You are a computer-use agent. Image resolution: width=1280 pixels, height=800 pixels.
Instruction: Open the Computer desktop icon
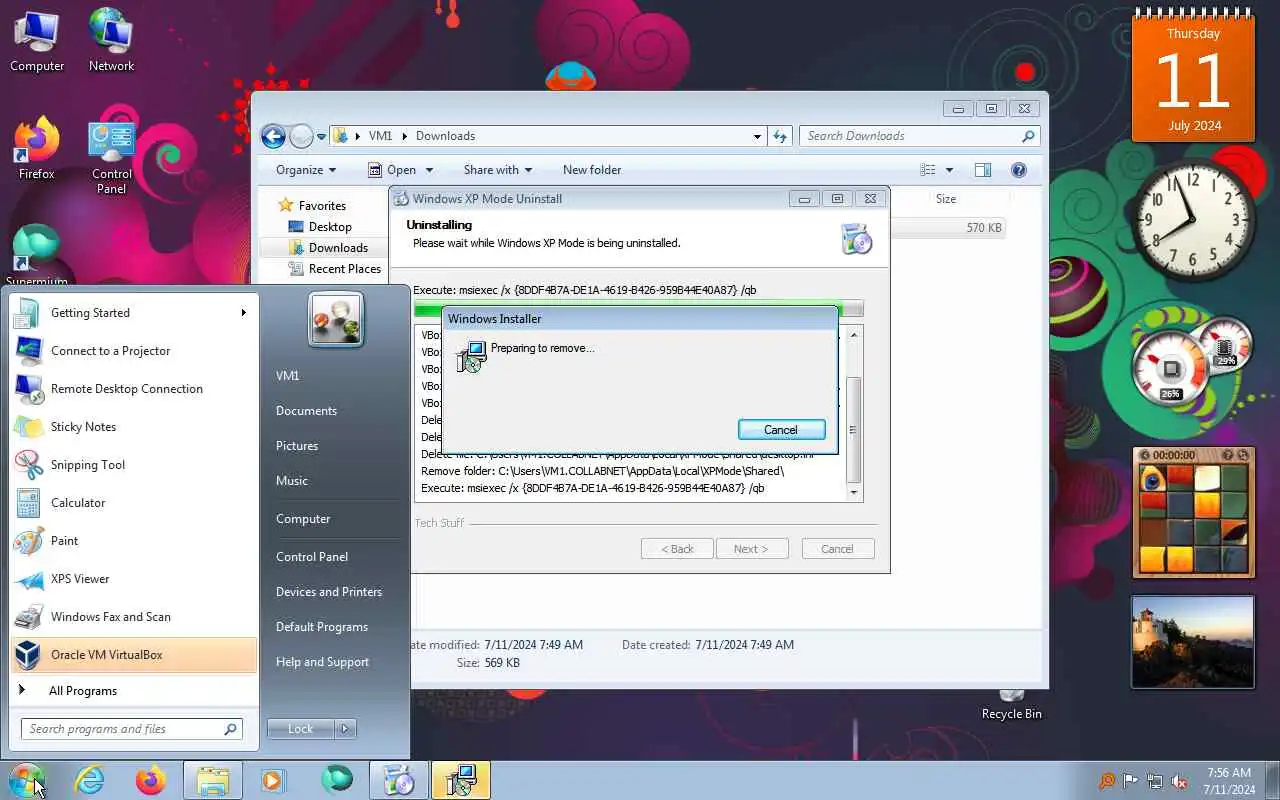click(x=37, y=41)
